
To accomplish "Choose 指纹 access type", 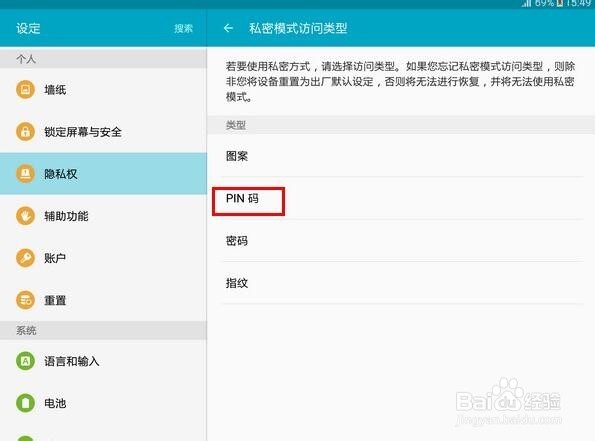I will [401, 283].
